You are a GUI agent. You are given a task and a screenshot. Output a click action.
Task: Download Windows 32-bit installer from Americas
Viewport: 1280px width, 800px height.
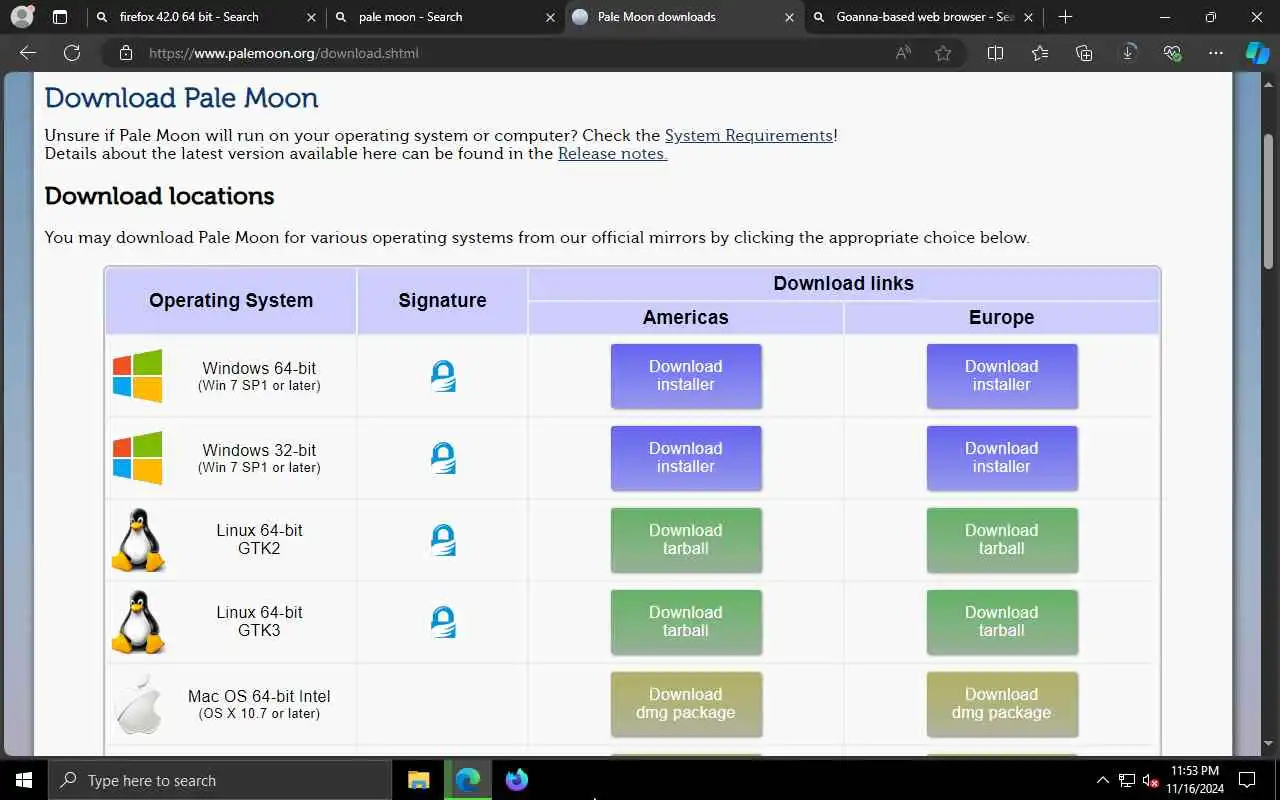686,458
